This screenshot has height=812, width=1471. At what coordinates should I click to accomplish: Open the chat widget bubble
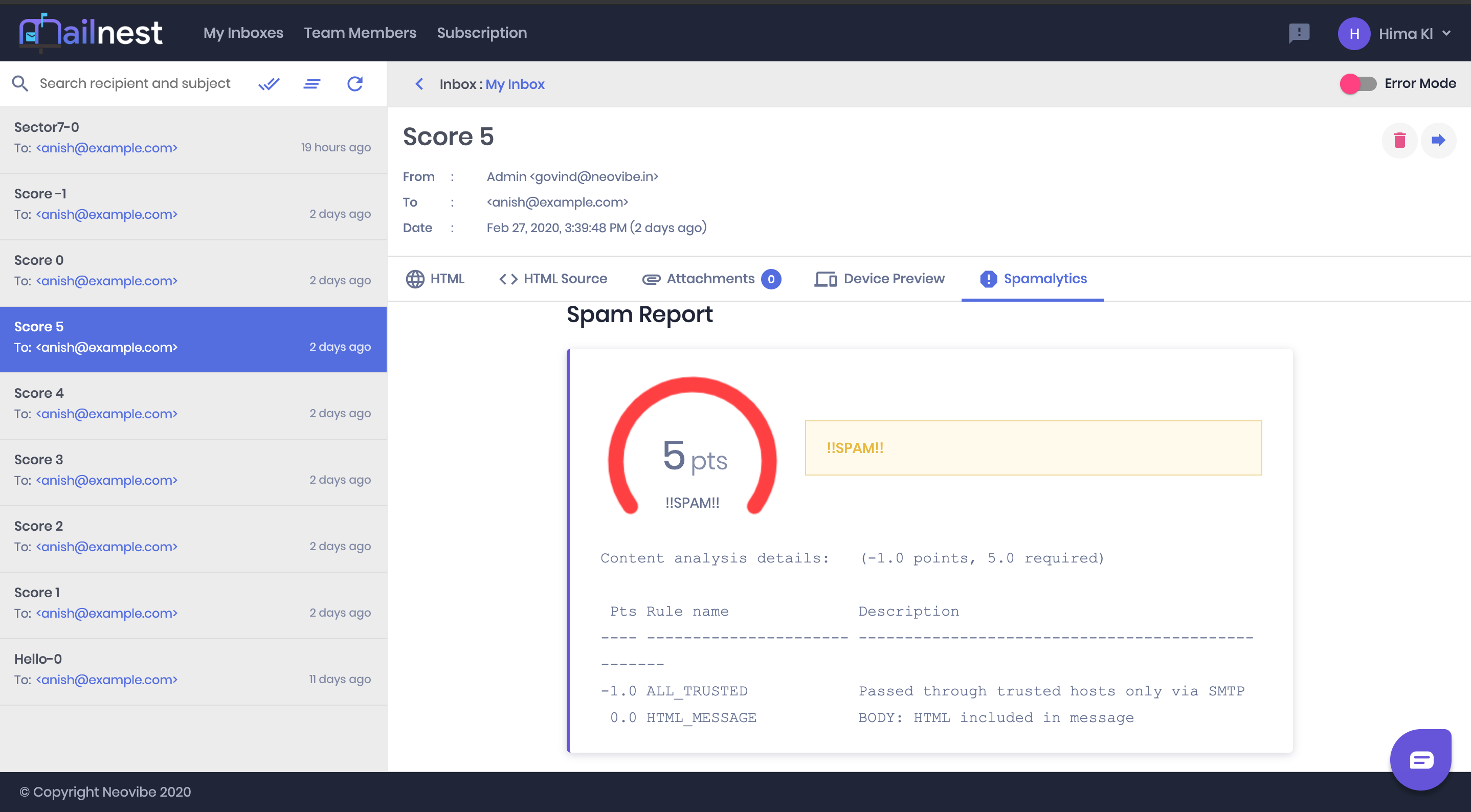click(x=1420, y=759)
